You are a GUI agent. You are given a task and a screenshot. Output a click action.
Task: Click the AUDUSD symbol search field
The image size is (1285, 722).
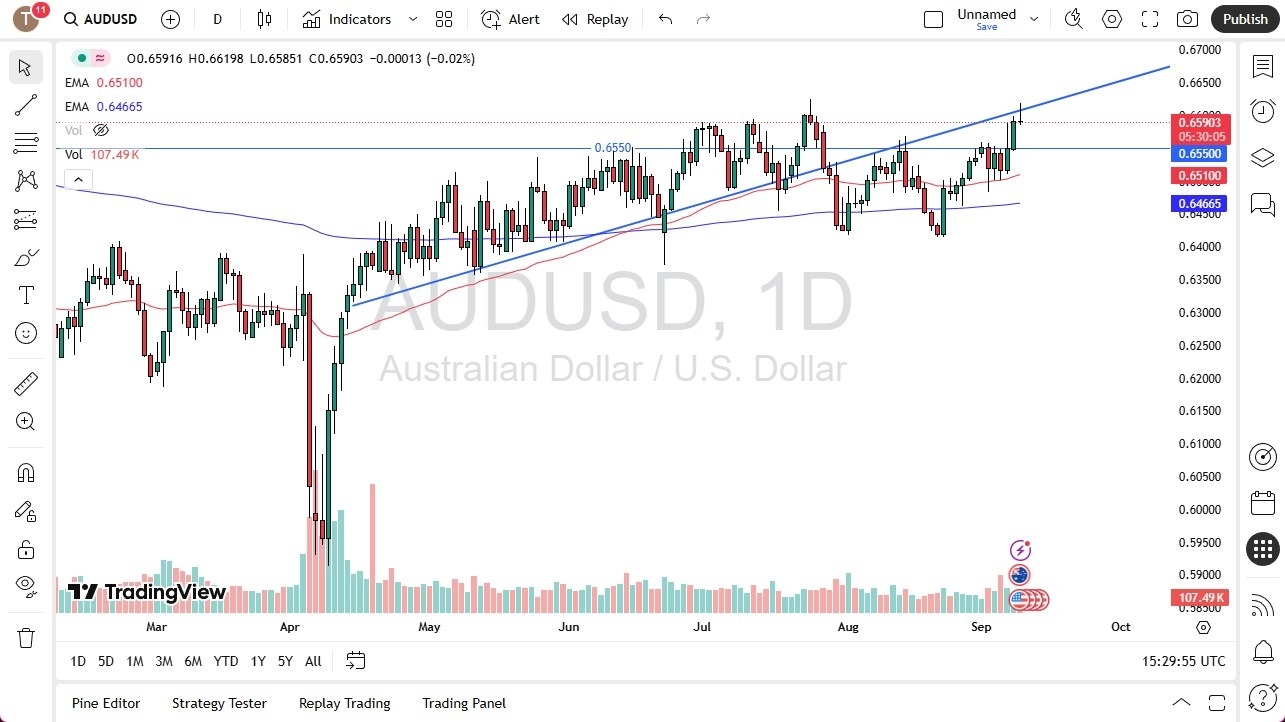tap(100, 18)
